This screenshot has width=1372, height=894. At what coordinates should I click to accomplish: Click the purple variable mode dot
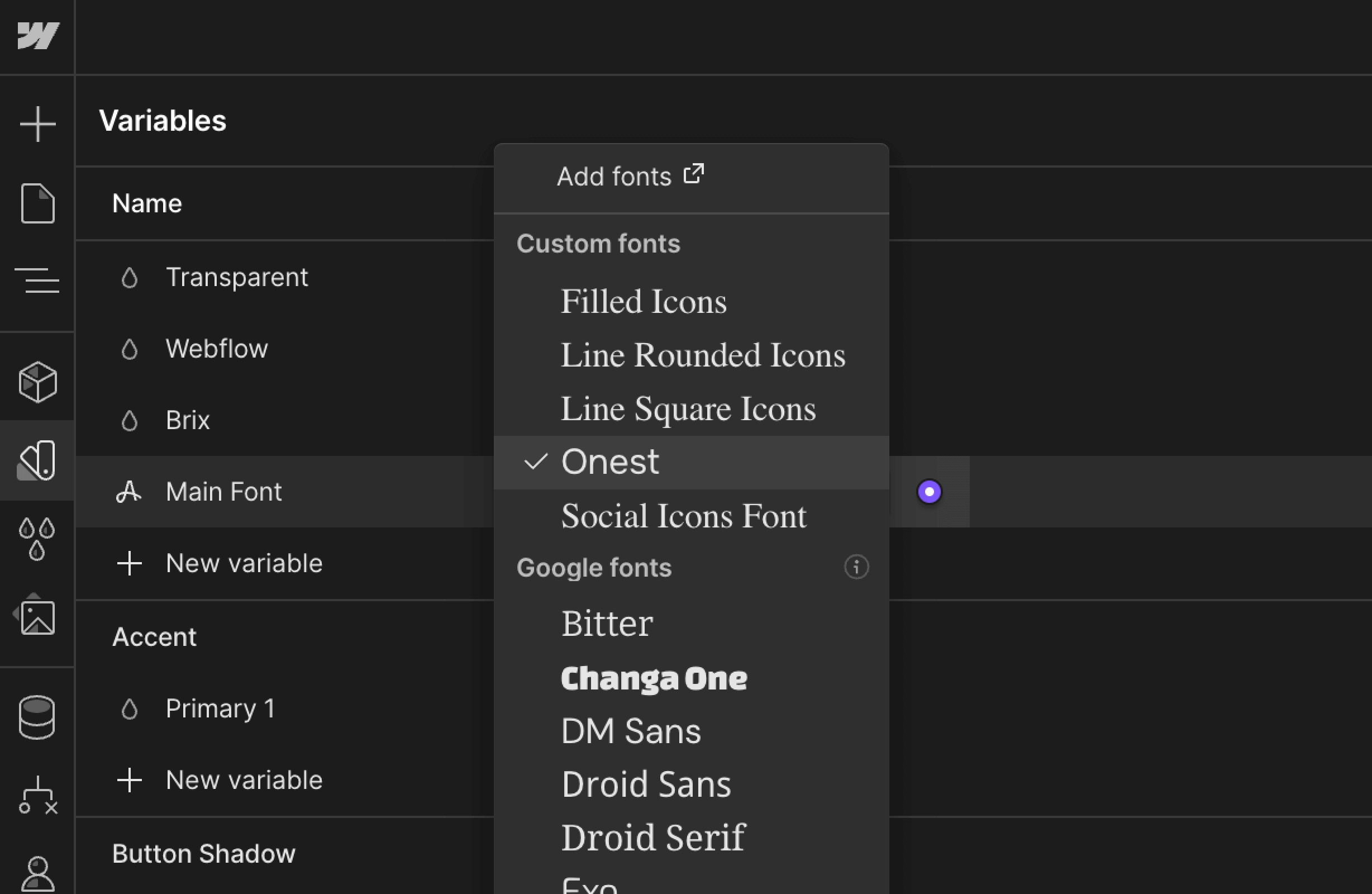(928, 492)
